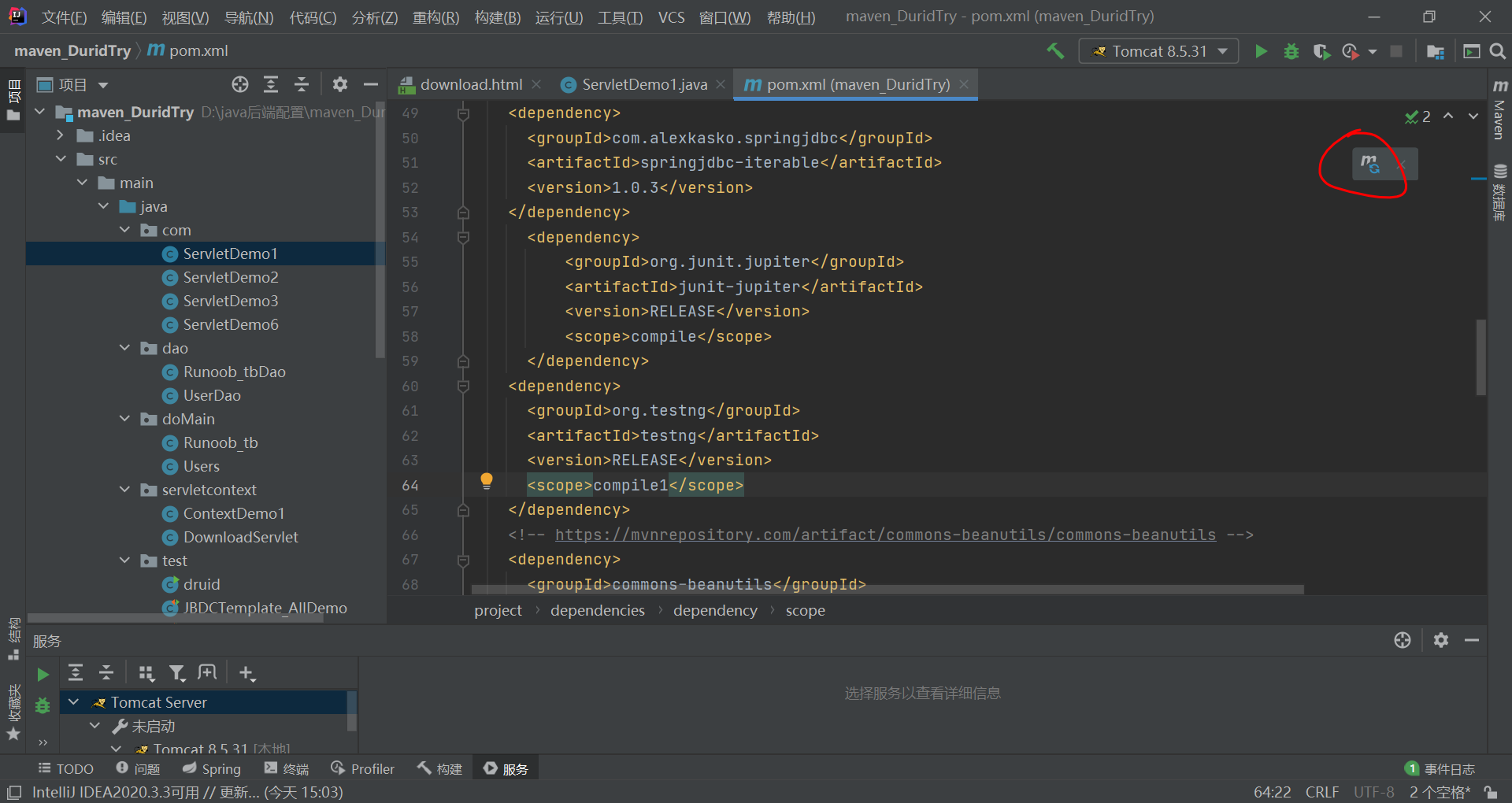The image size is (1512, 803).
Task: Click the Build project hammer icon
Action: pos(1055,52)
